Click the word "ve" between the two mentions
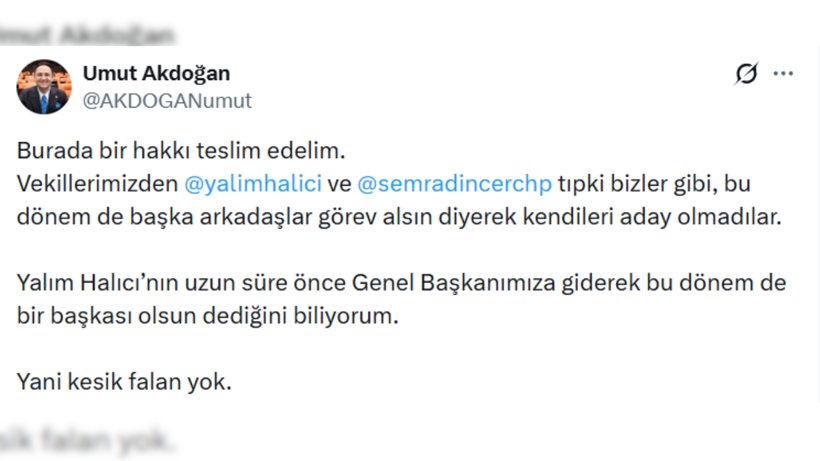 click(338, 184)
